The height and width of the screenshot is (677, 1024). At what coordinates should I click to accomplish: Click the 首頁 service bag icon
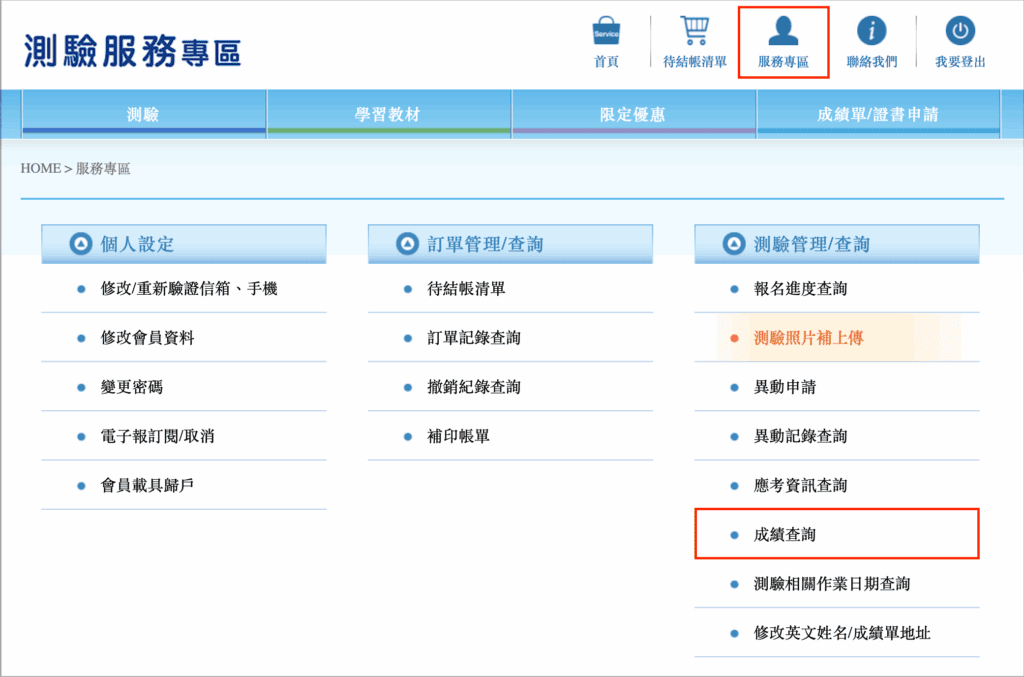(x=606, y=32)
